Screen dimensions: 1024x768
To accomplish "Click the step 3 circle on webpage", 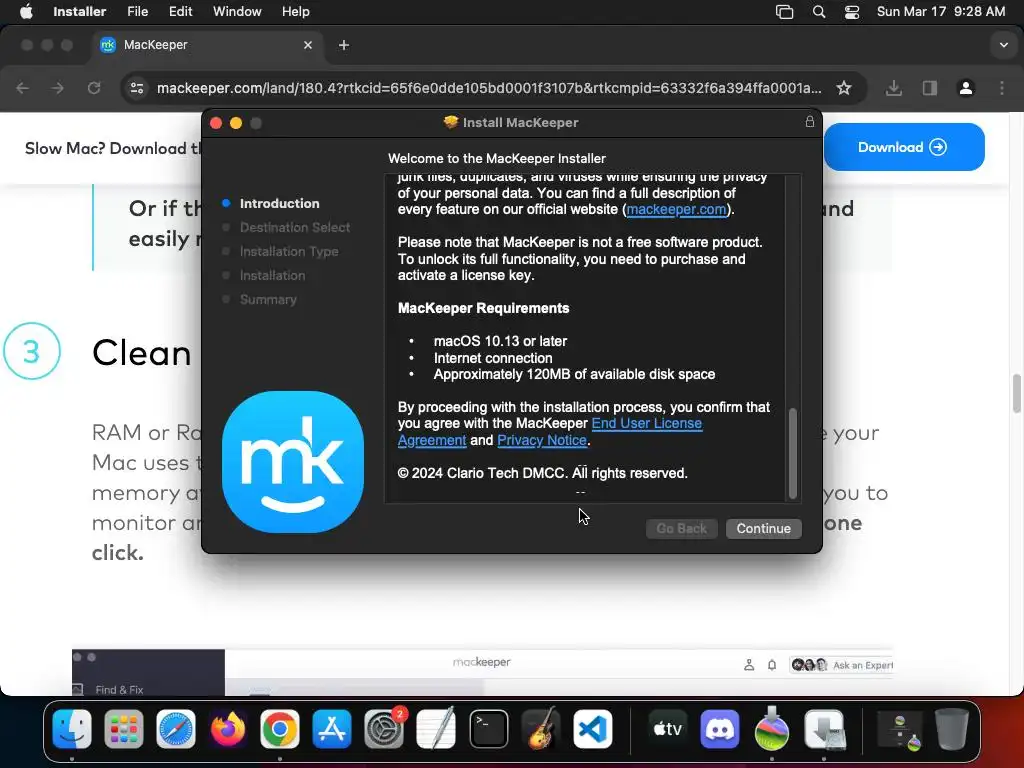I will tap(31, 351).
